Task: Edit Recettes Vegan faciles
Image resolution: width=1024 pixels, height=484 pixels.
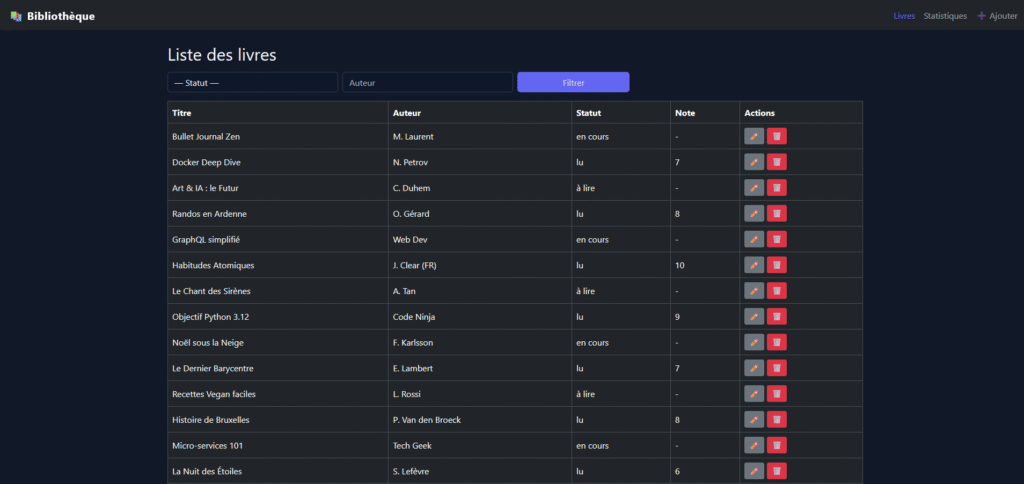Action: [x=754, y=394]
